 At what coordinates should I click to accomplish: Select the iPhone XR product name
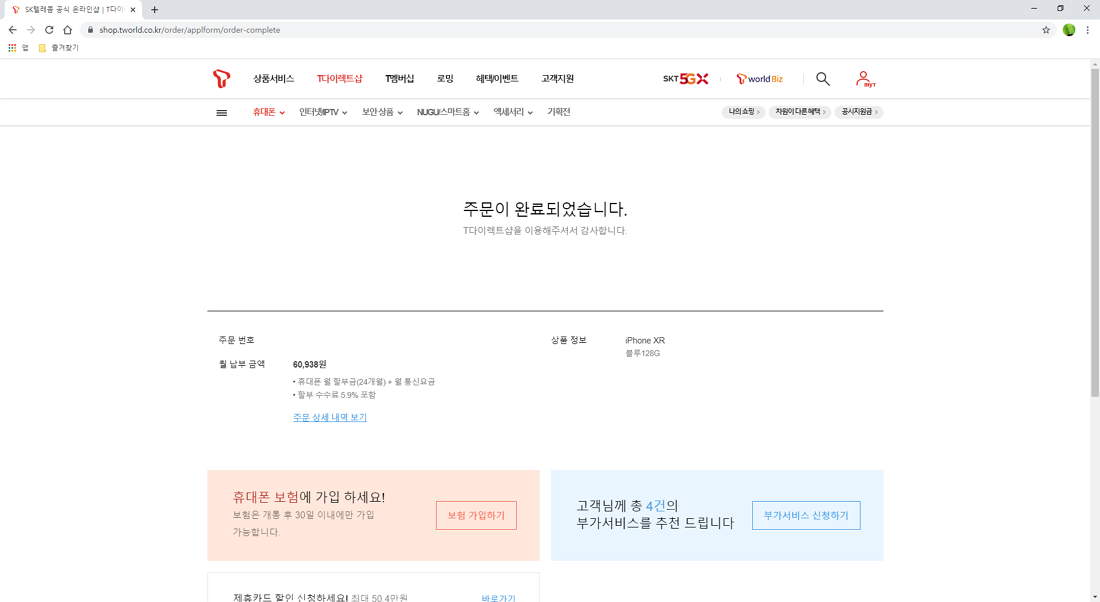[x=645, y=340]
